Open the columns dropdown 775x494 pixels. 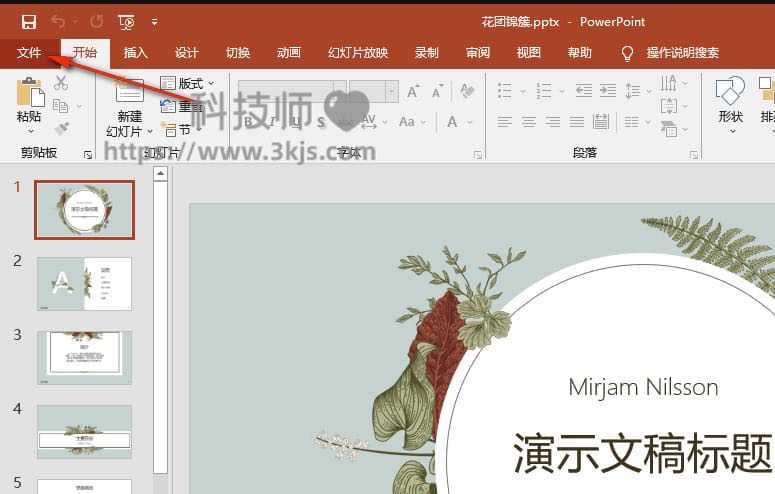pyautogui.click(x=637, y=122)
